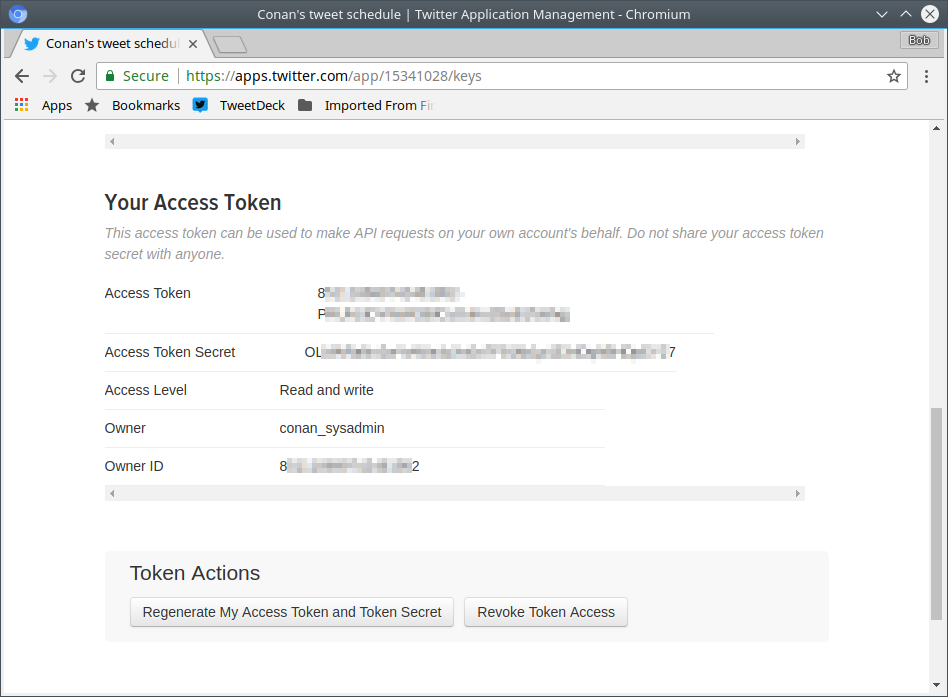Select the Conan's tweet schedule tab

tap(112, 44)
